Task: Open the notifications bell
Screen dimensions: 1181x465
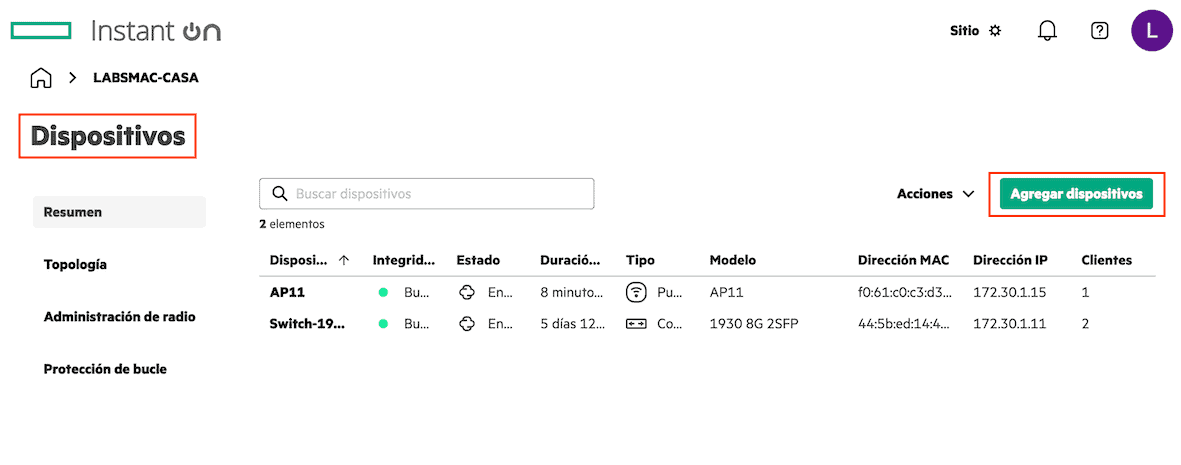Action: click(1047, 31)
